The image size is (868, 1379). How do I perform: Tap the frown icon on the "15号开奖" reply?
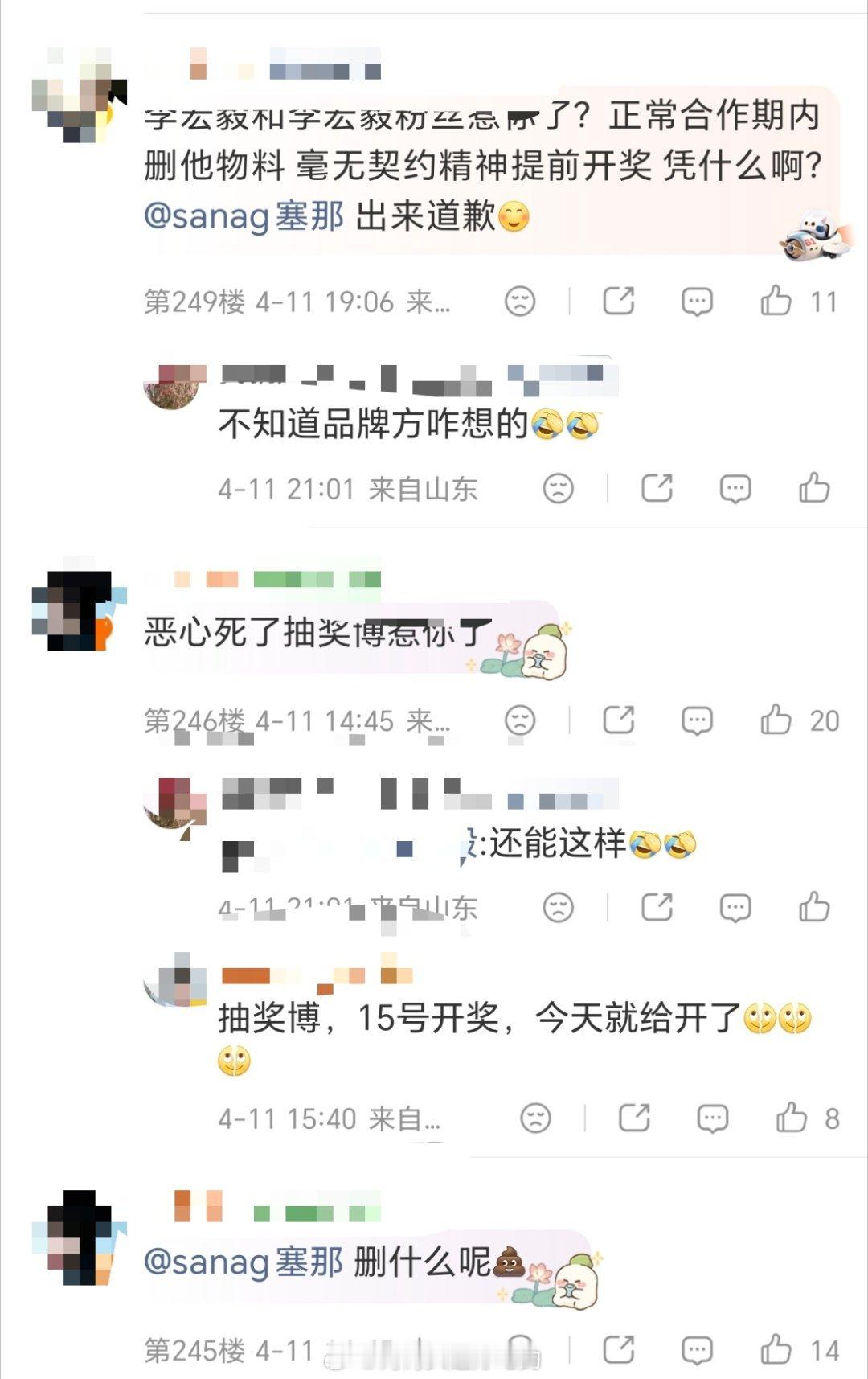536,1118
